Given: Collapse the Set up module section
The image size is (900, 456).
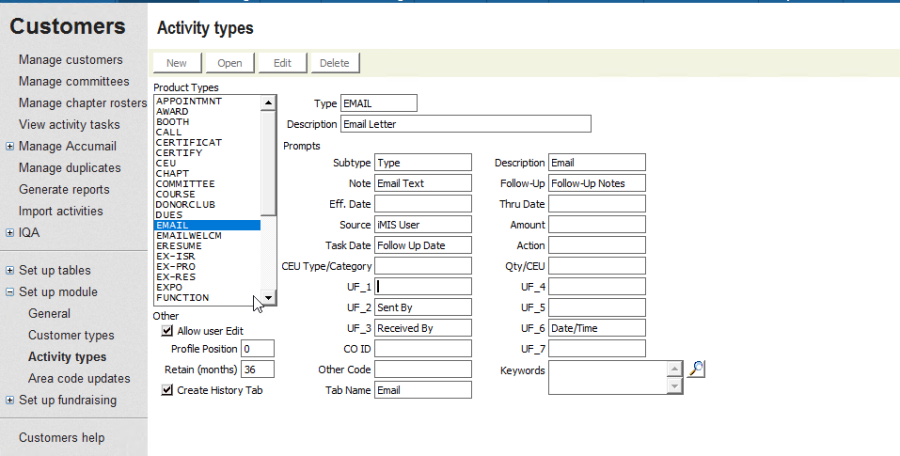Looking at the screenshot, I should tap(9, 292).
